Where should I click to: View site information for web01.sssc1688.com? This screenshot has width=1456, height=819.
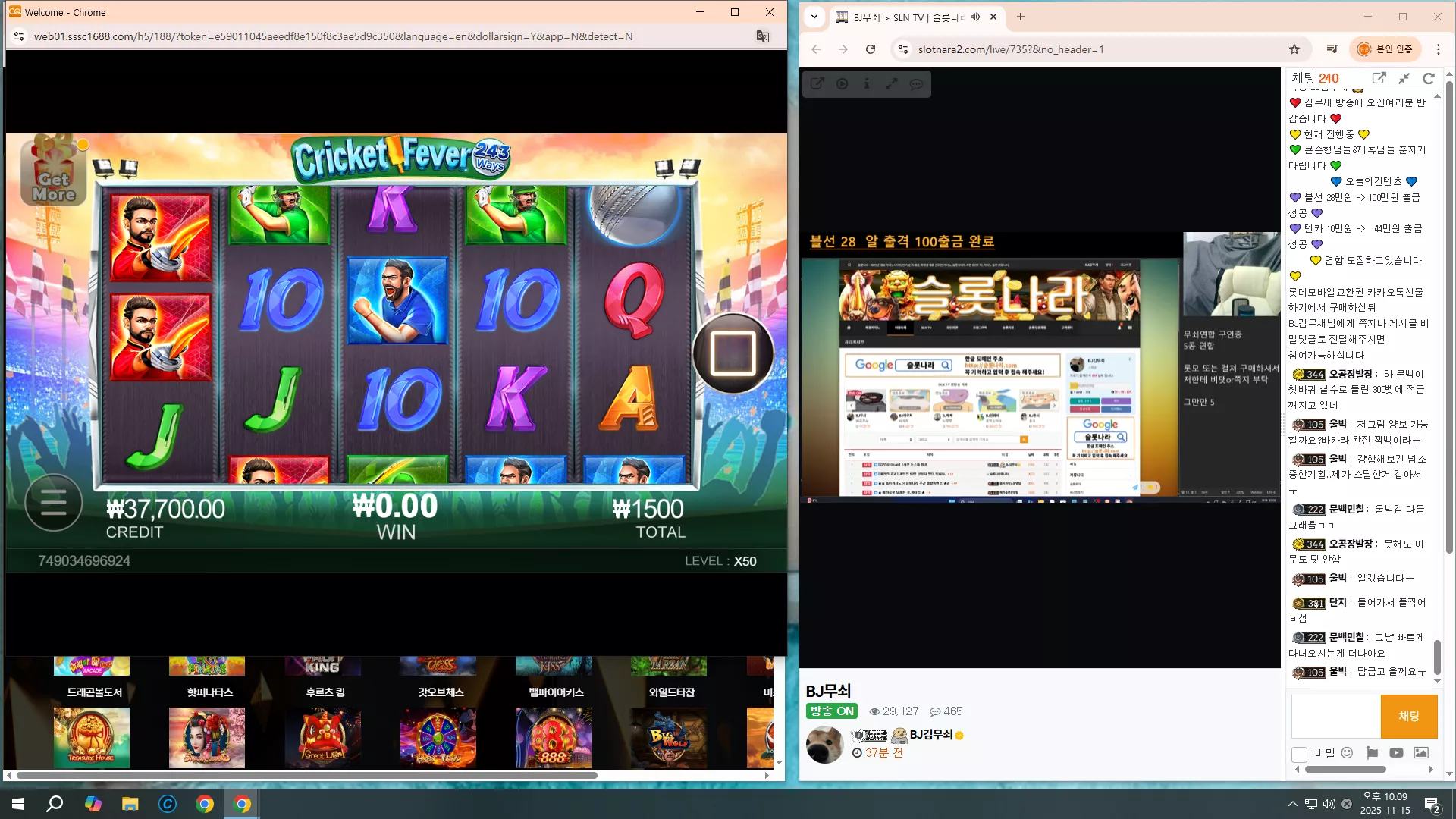click(20, 36)
